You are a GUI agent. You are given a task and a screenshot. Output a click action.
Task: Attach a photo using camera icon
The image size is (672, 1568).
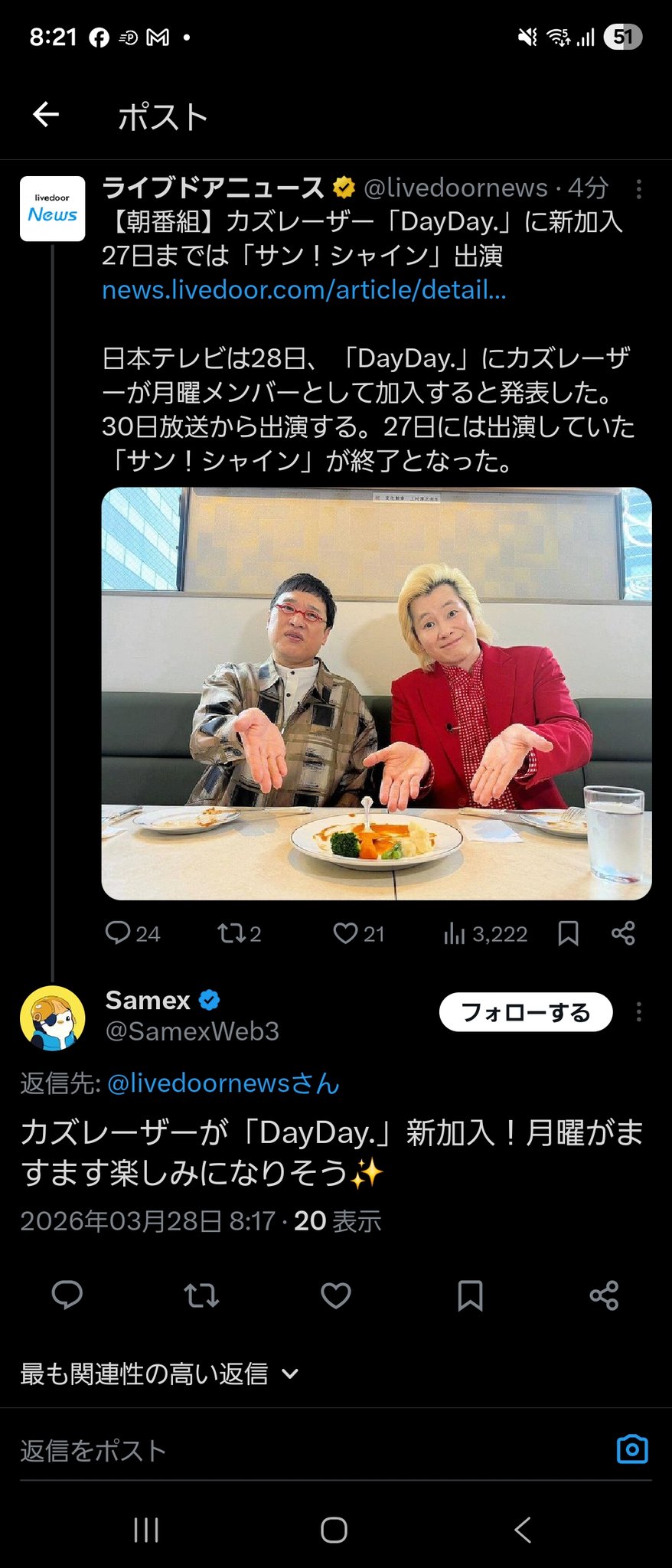tap(632, 1449)
